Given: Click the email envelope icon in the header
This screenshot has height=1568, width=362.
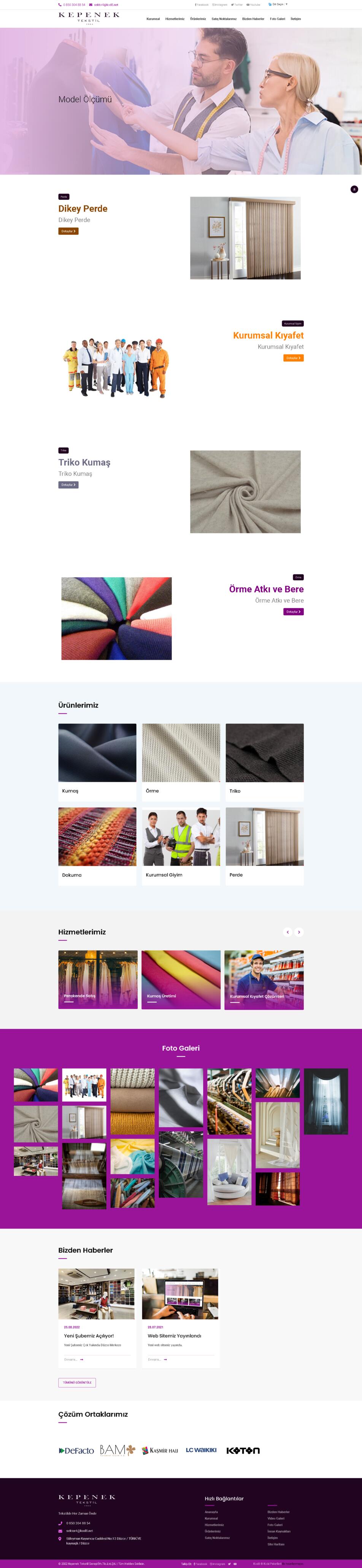Looking at the screenshot, I should [x=90, y=4].
